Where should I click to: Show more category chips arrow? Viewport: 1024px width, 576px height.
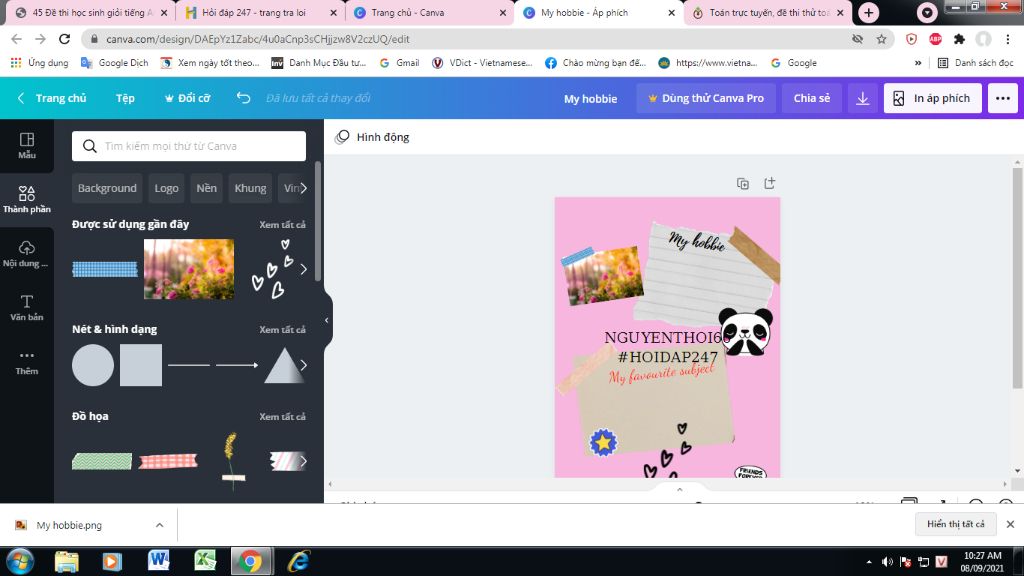click(x=303, y=188)
